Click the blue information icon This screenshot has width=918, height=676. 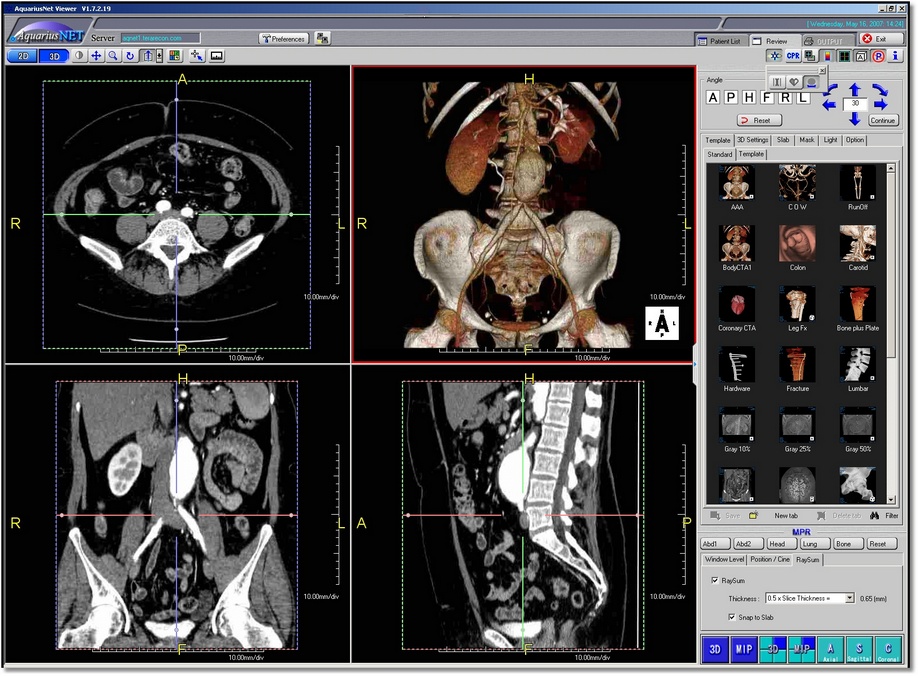point(896,56)
